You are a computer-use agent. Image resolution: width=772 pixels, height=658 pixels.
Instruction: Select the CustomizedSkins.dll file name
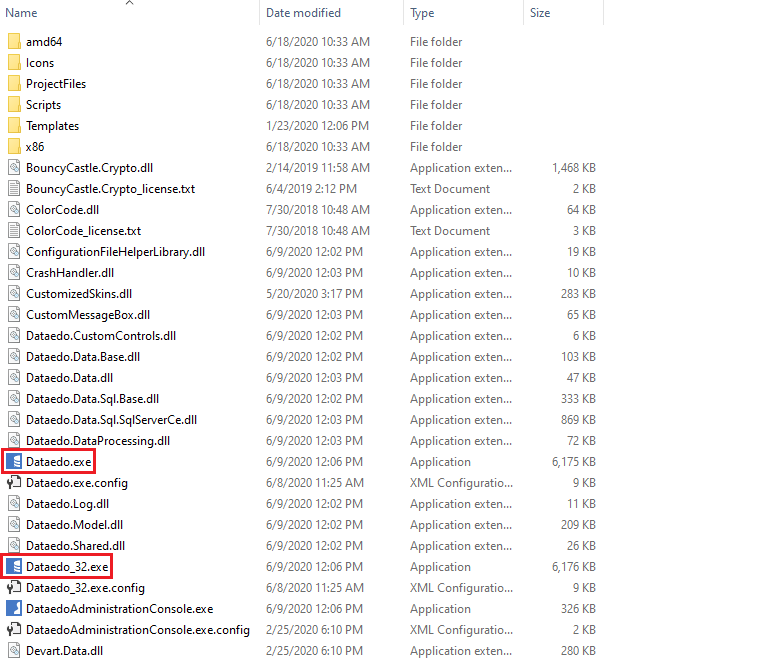point(79,294)
